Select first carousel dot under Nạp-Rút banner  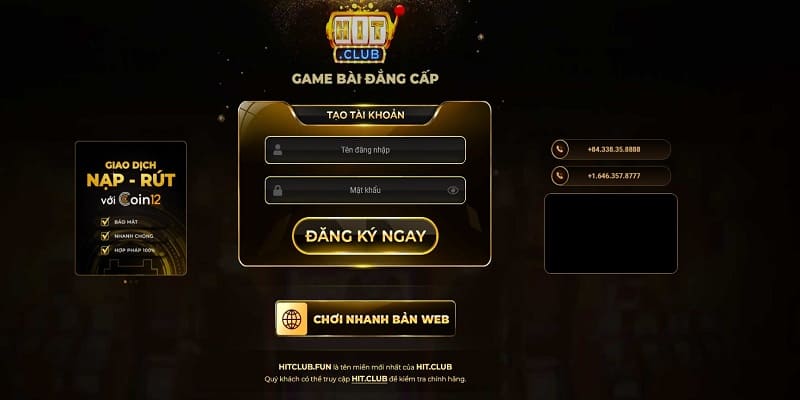point(126,282)
